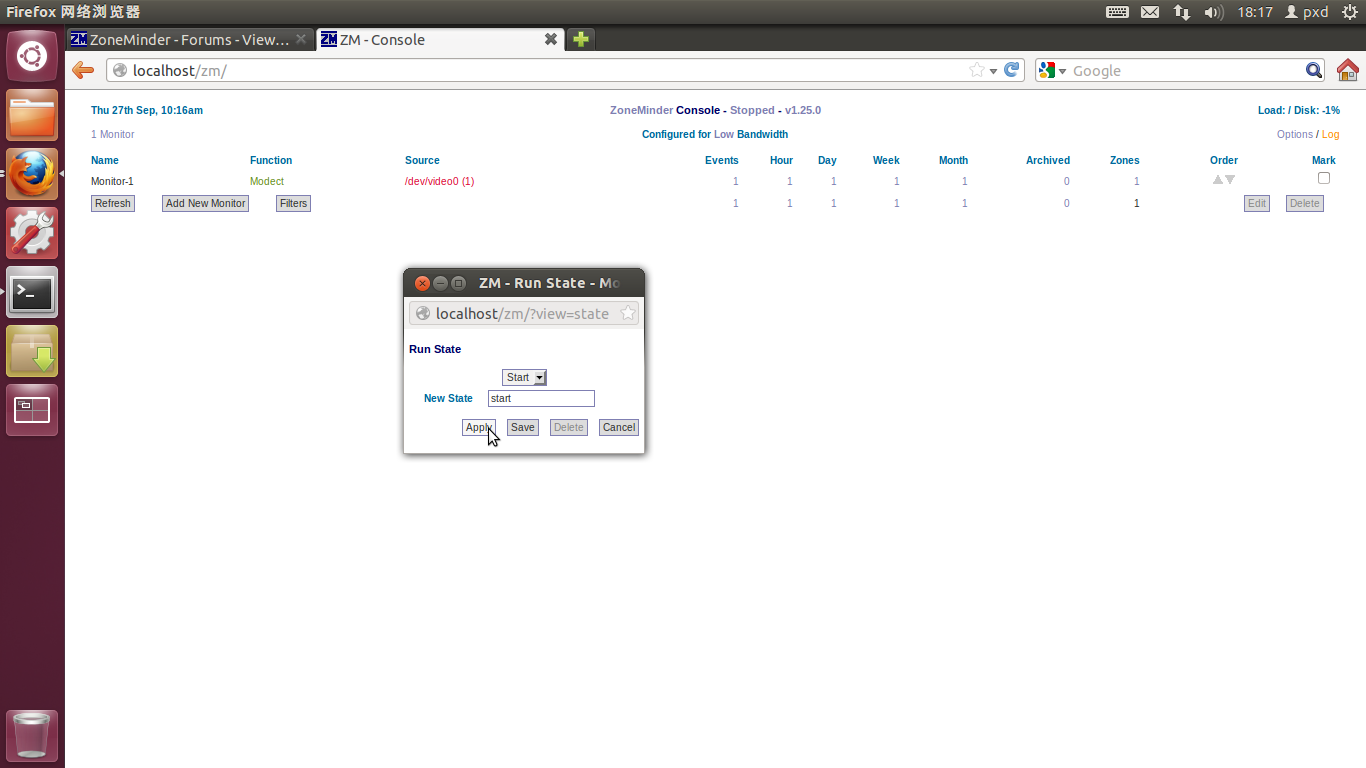Bookmark page with star icon

pos(977,70)
